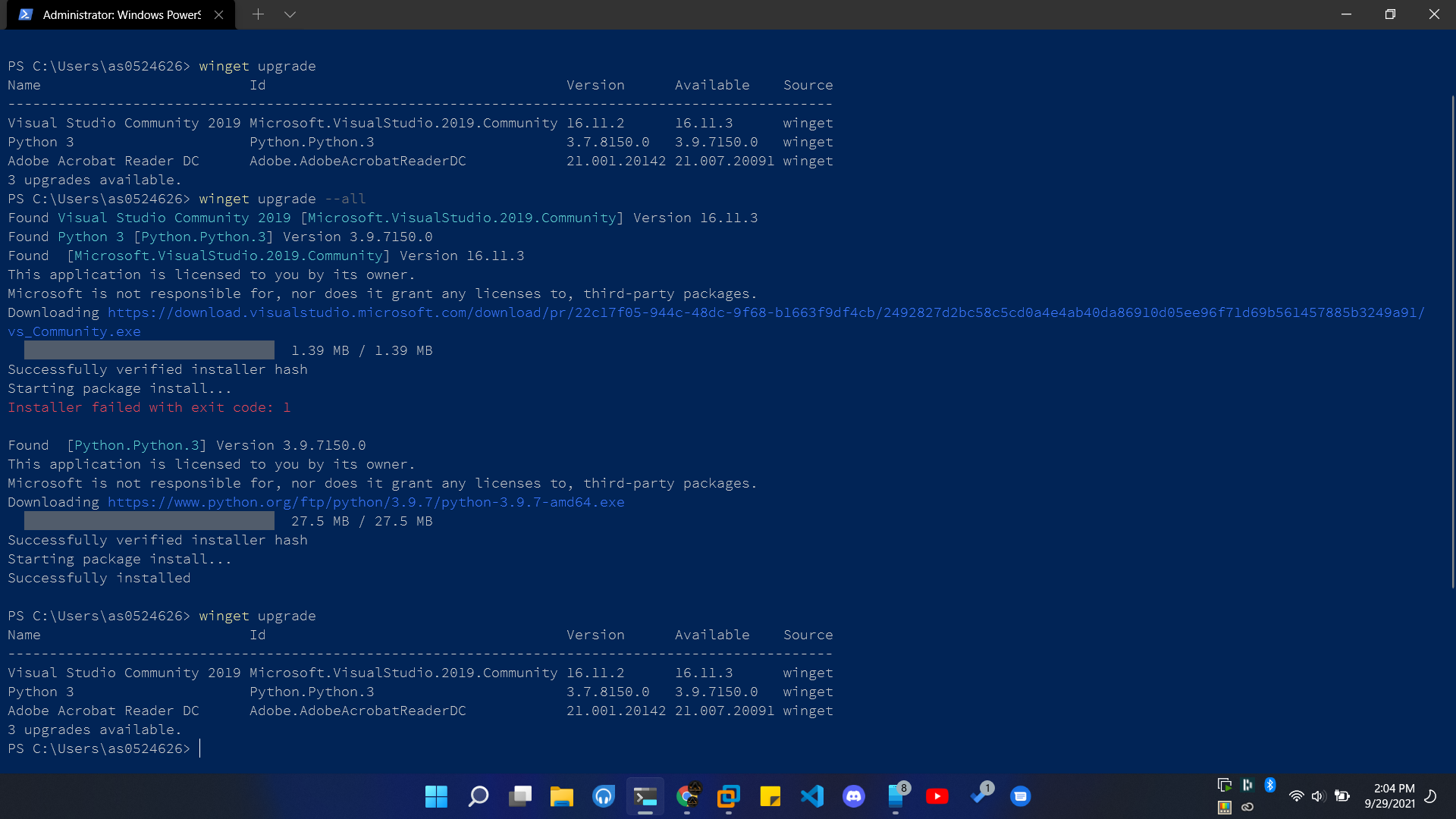Click the 'winget upgrade --all' command text
Viewport: 1456px width, 819px height.
(282, 199)
